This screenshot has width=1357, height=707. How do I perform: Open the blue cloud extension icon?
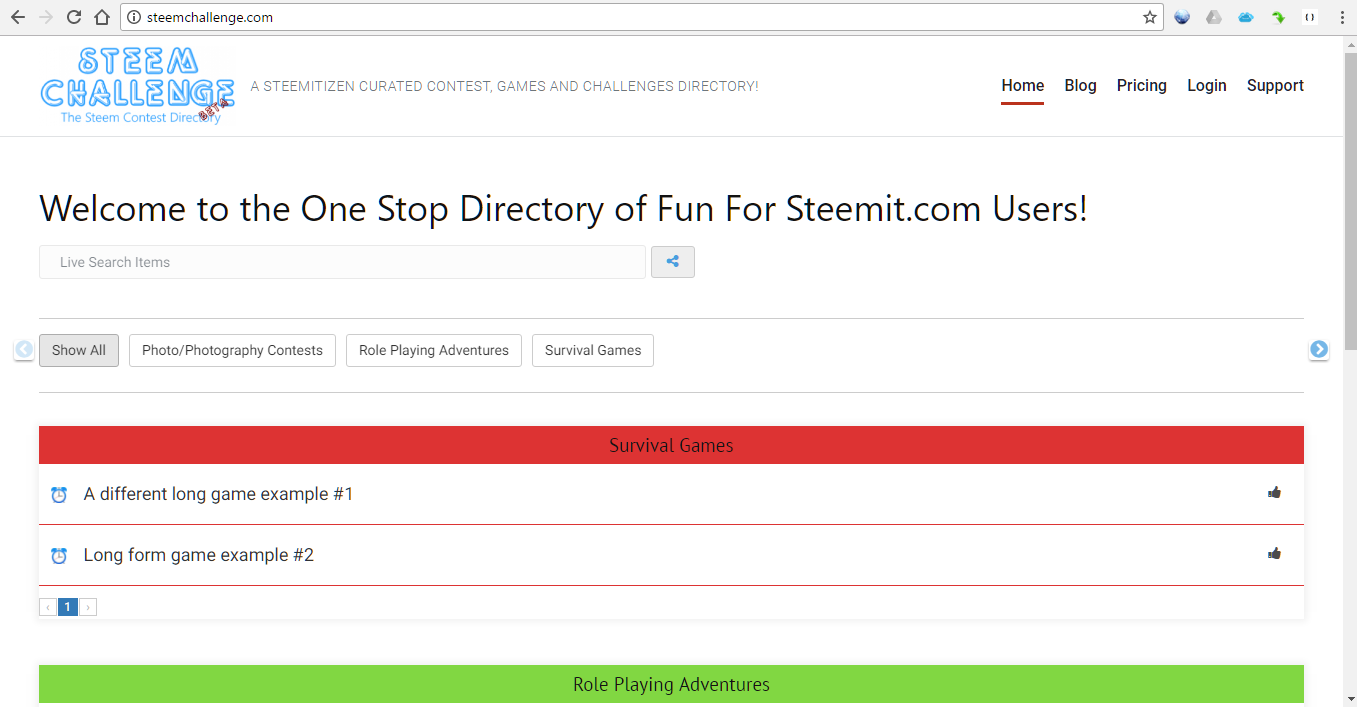(x=1246, y=17)
